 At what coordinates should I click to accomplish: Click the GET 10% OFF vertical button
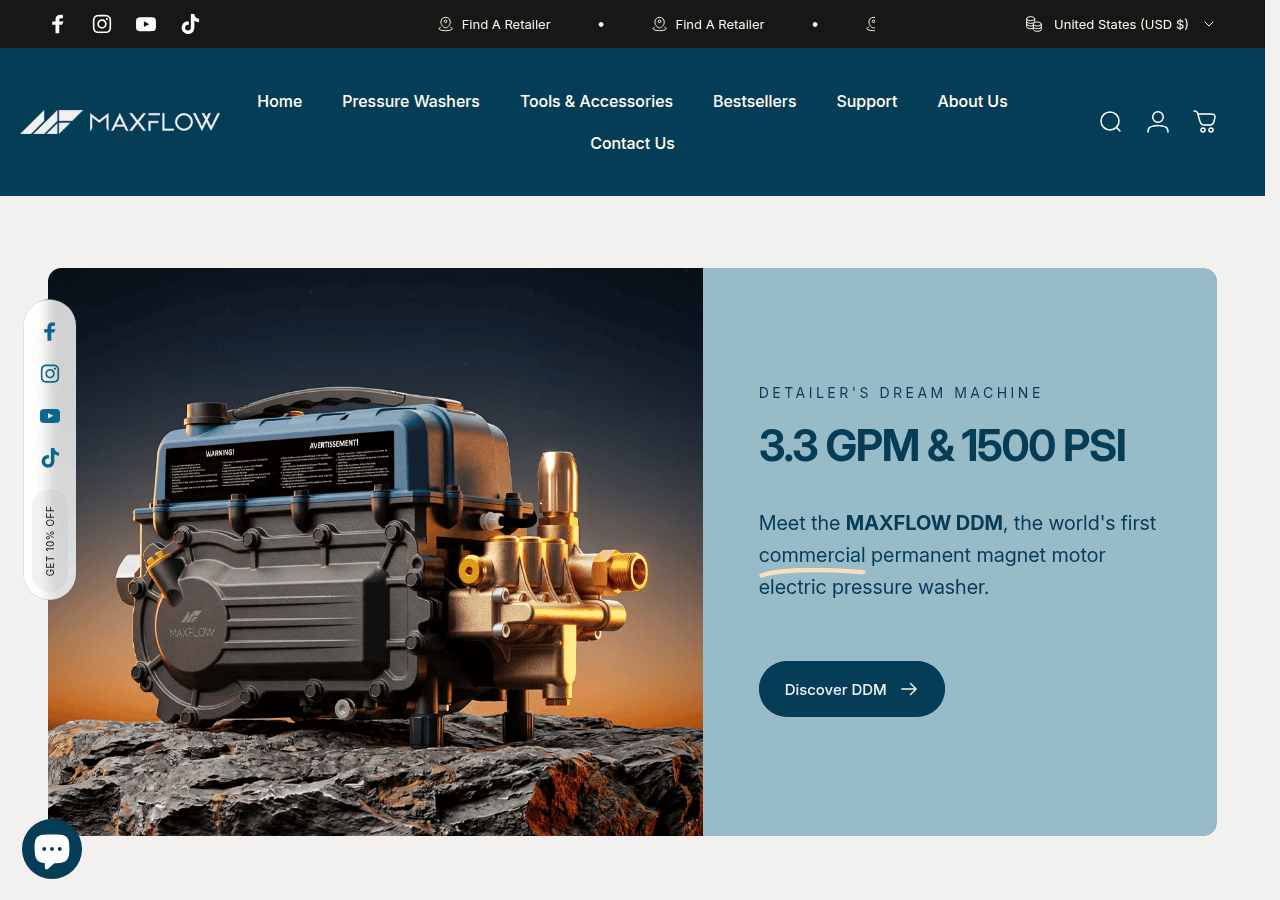coord(50,541)
